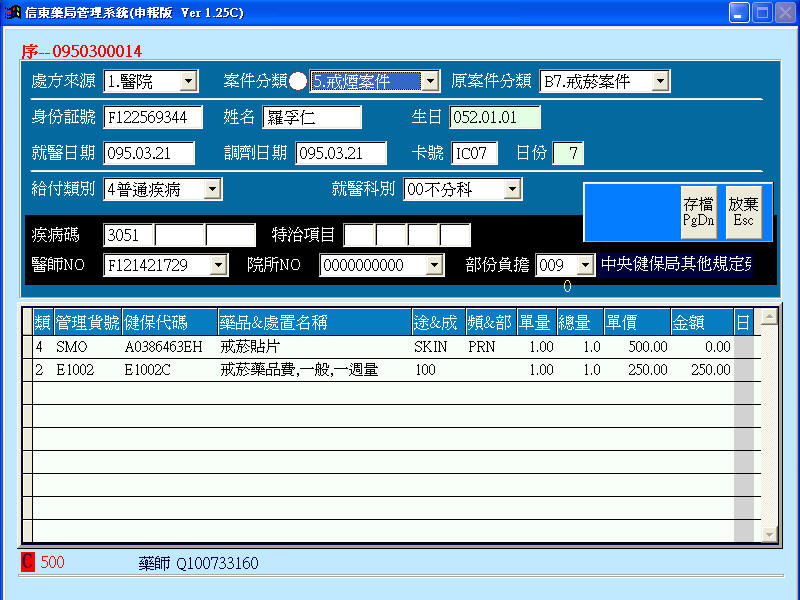The image size is (800, 600).
Task: Select the E1002 戒菸藥品費 row
Action: (x=298, y=370)
